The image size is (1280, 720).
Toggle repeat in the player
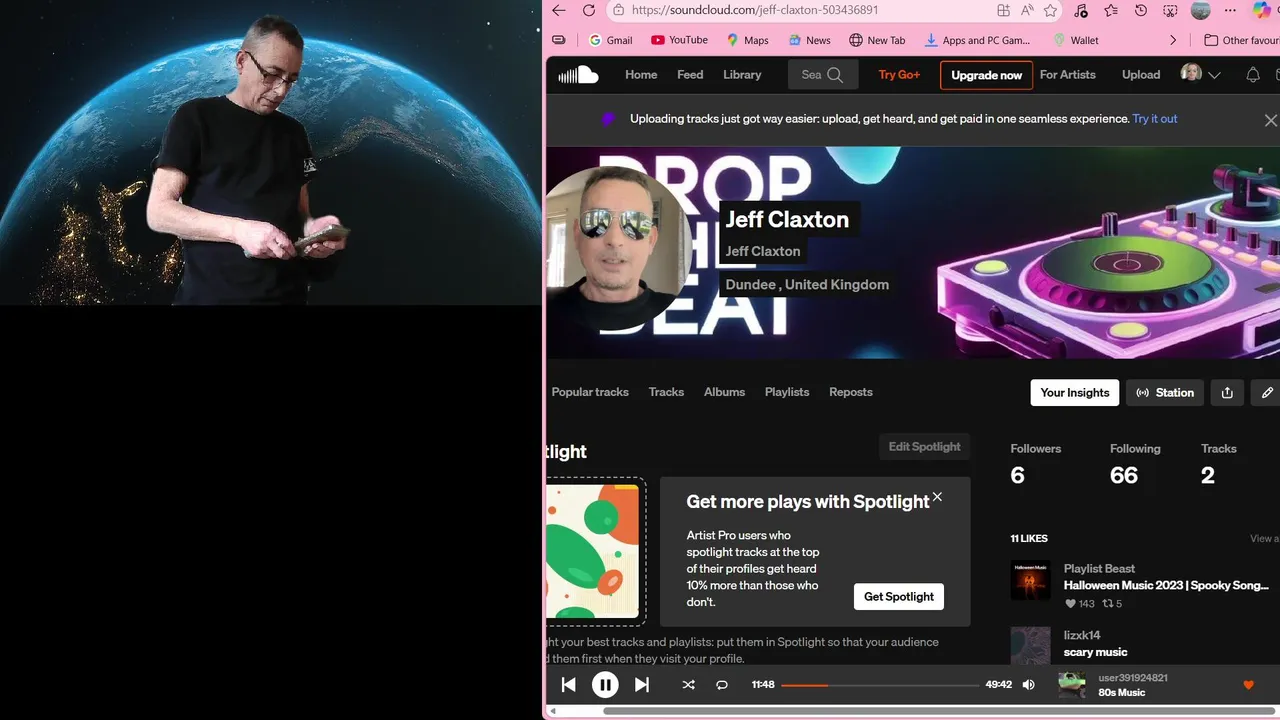pos(722,685)
